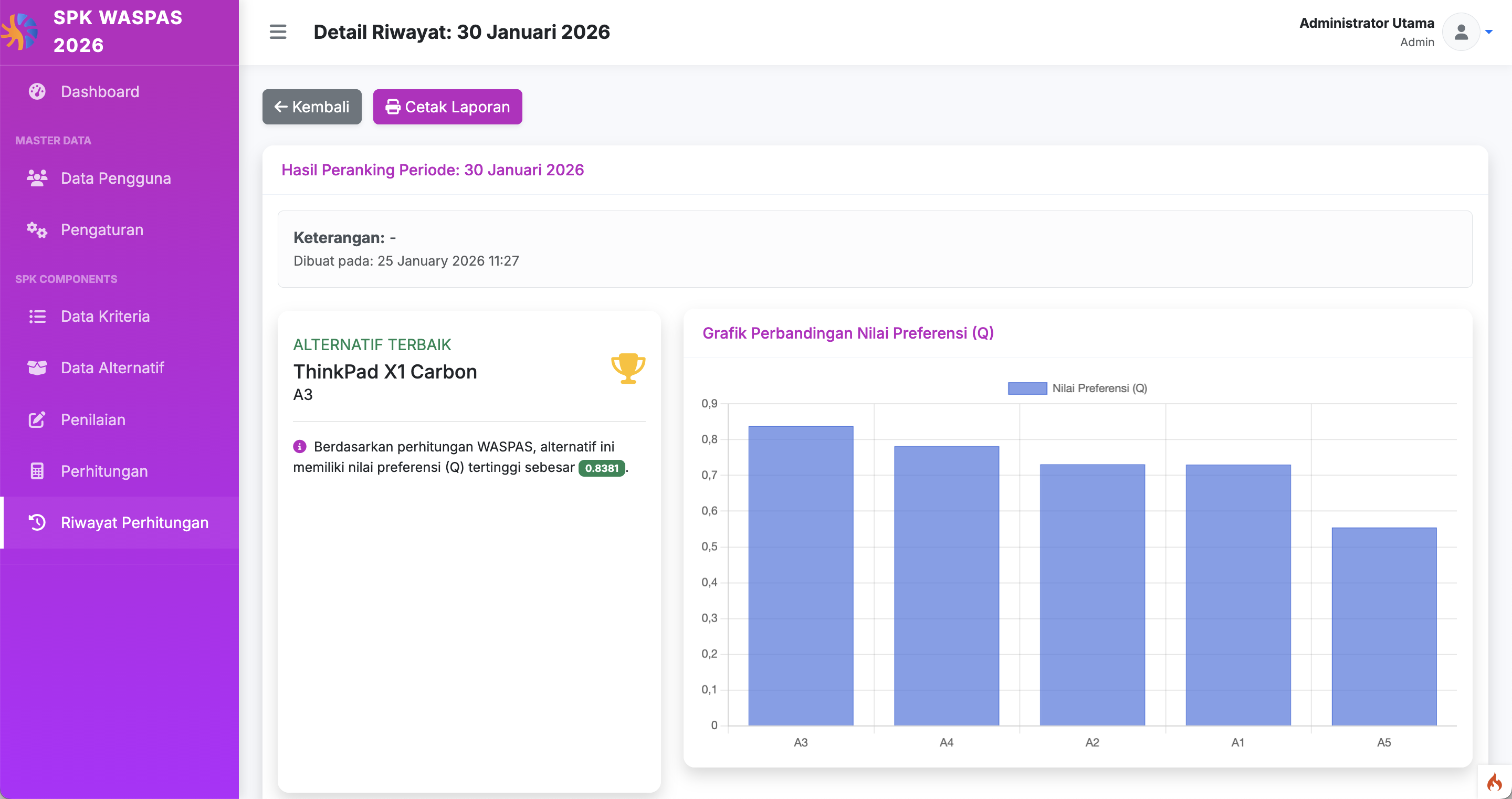This screenshot has height=799, width=1512.
Task: Navigate to Data Kriteria
Action: pyautogui.click(x=119, y=317)
